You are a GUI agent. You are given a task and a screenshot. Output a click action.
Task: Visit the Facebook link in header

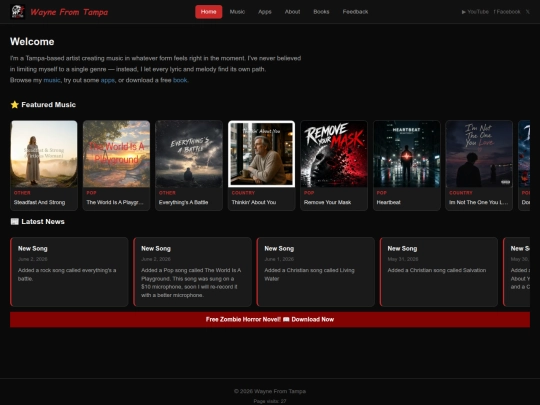(x=507, y=12)
